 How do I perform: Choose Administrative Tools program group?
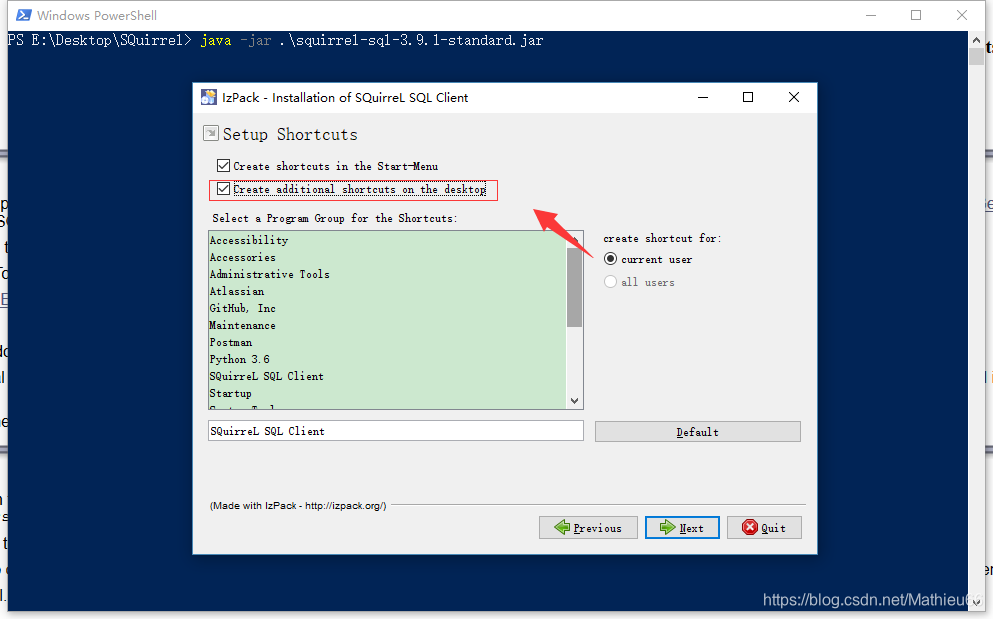(387, 274)
